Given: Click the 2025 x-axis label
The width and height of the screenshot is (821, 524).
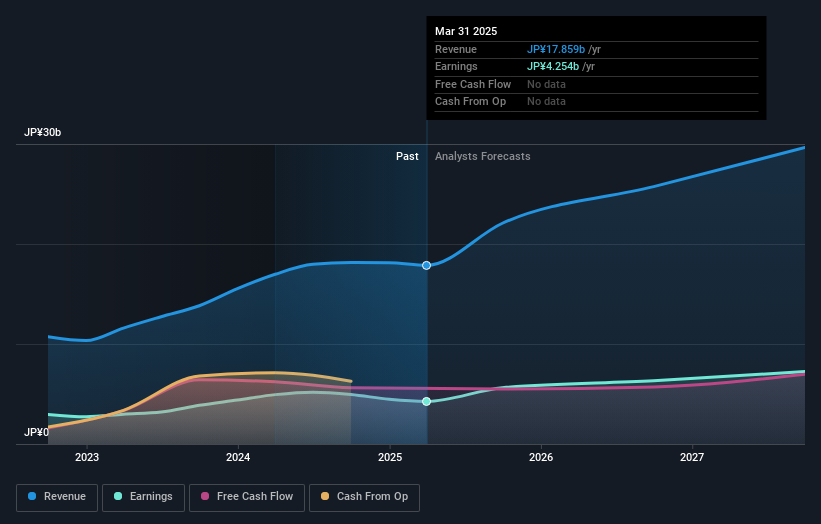Looking at the screenshot, I should pos(390,458).
